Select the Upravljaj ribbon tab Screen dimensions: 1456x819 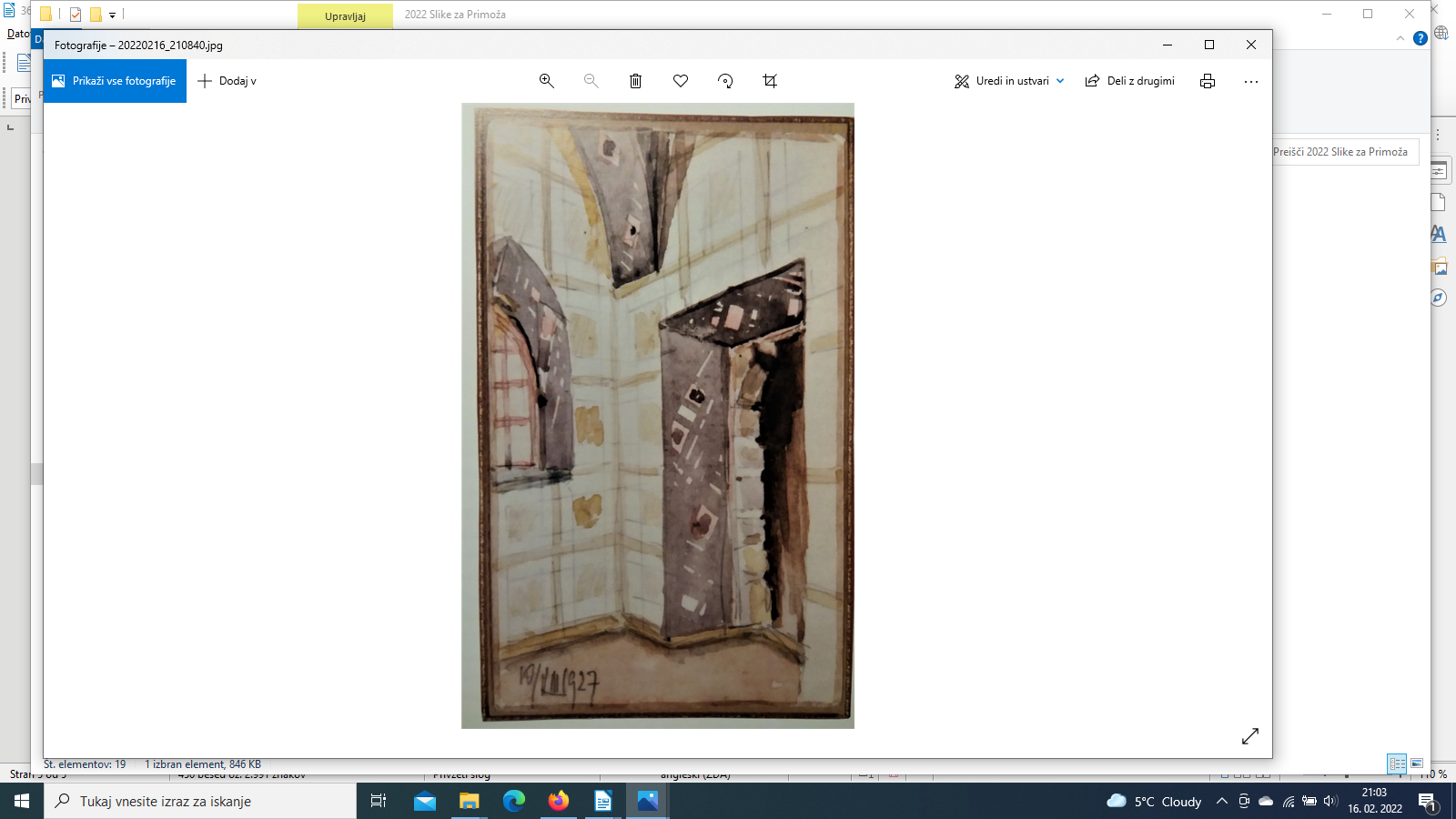(x=345, y=15)
